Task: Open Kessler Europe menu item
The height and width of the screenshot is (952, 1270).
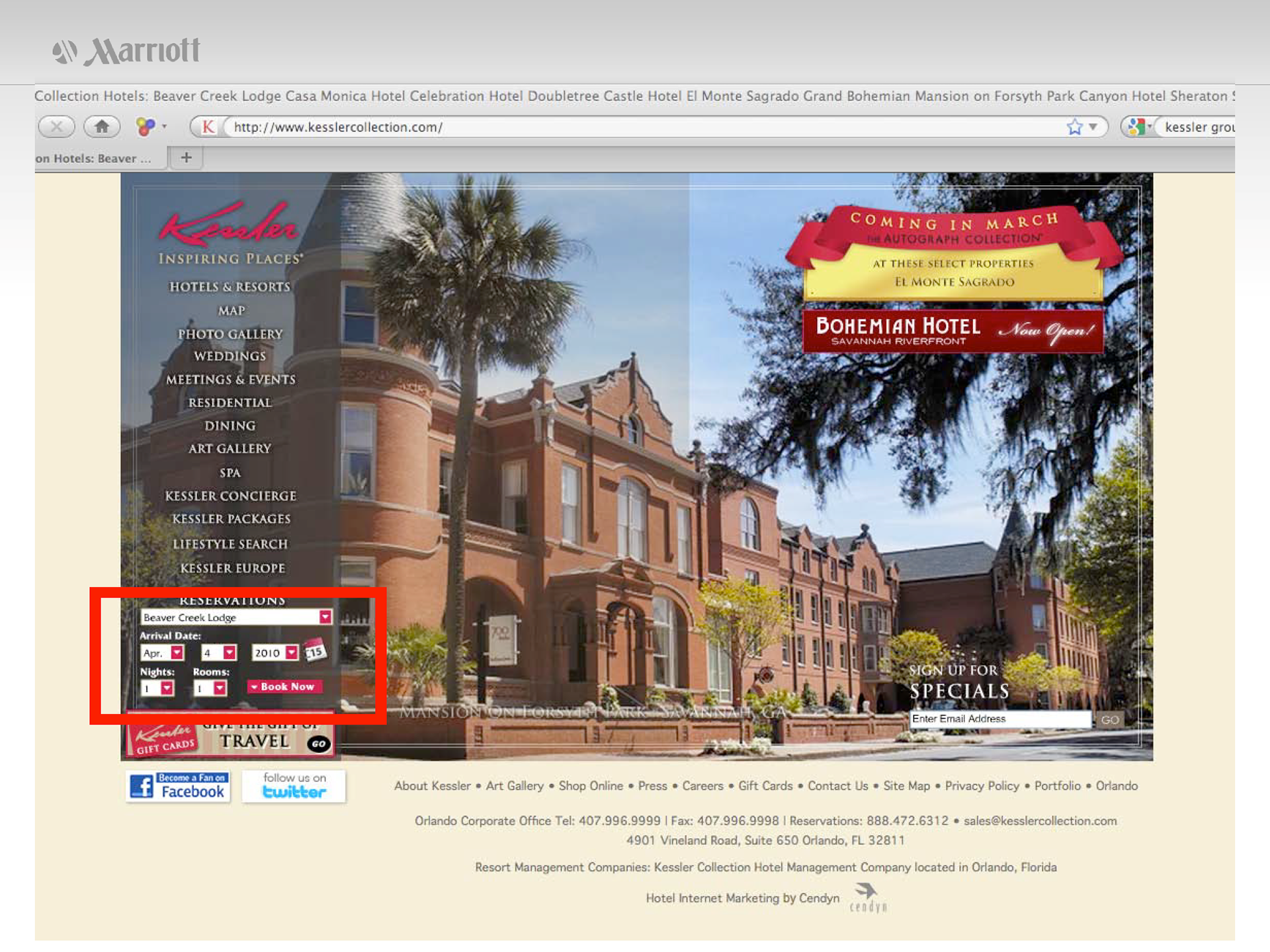Action: pyautogui.click(x=233, y=568)
